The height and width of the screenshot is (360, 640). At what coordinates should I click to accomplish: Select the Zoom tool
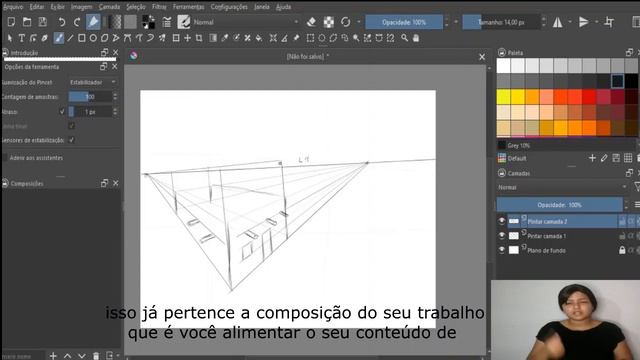click(404, 38)
